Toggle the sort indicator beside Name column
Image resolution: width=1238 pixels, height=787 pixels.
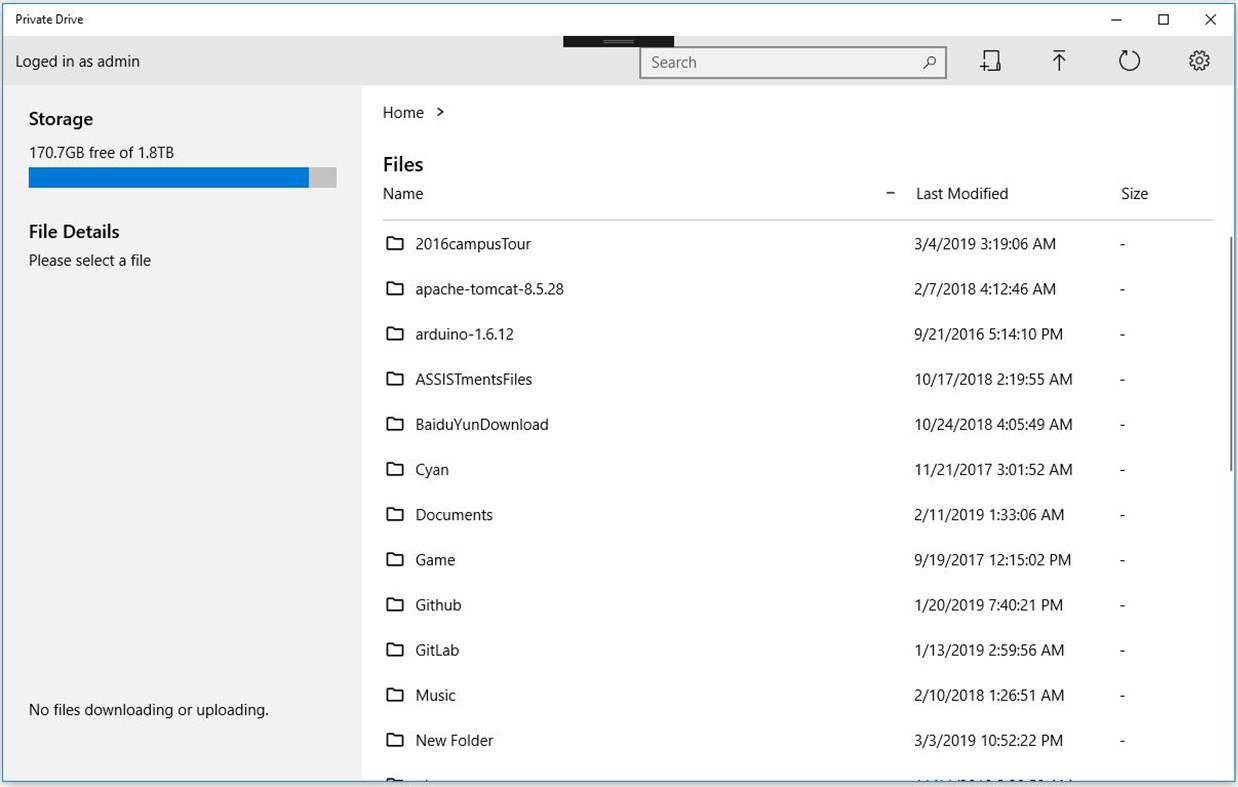click(x=890, y=194)
